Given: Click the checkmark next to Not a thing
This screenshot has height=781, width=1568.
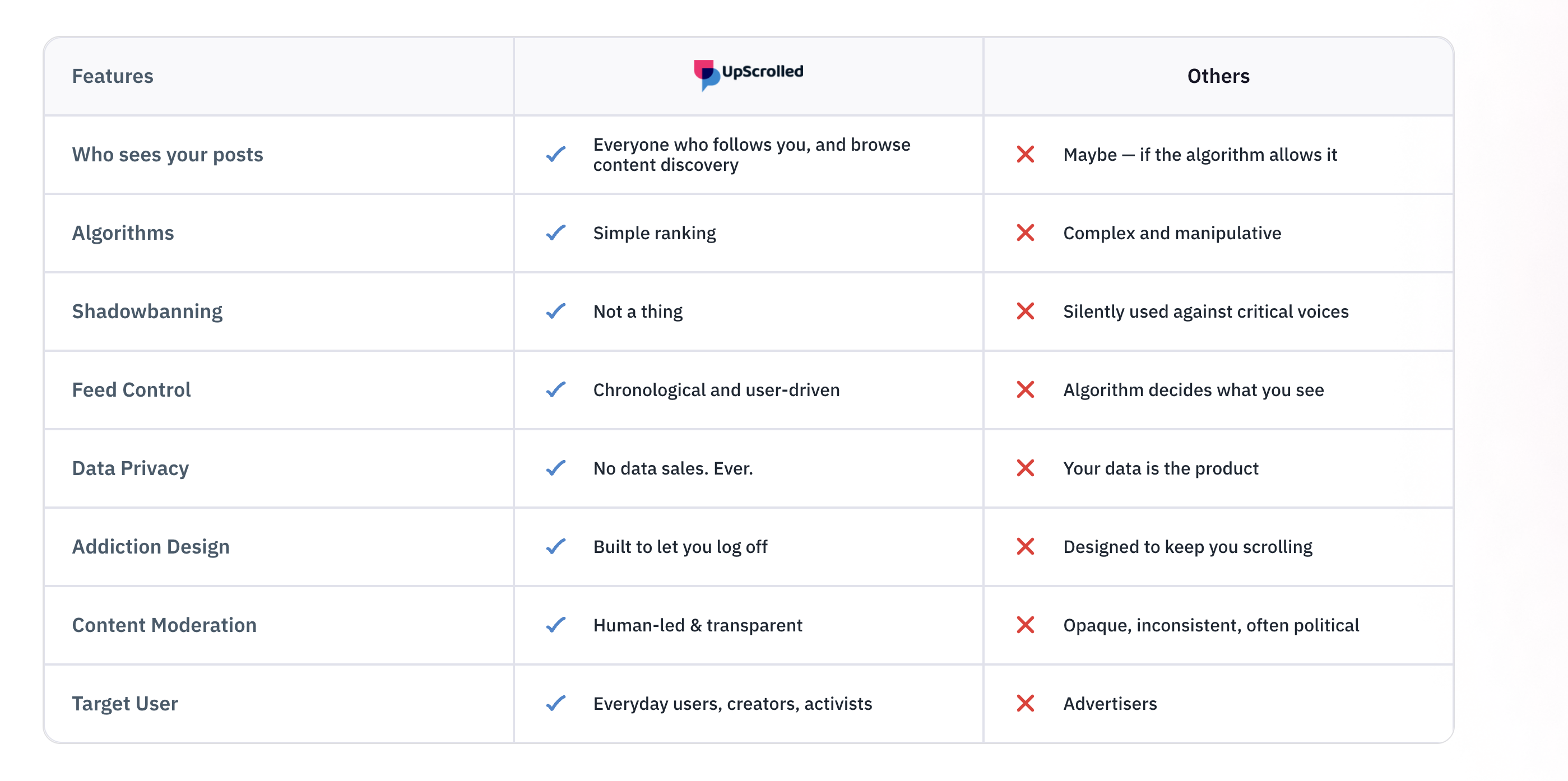Looking at the screenshot, I should (556, 311).
